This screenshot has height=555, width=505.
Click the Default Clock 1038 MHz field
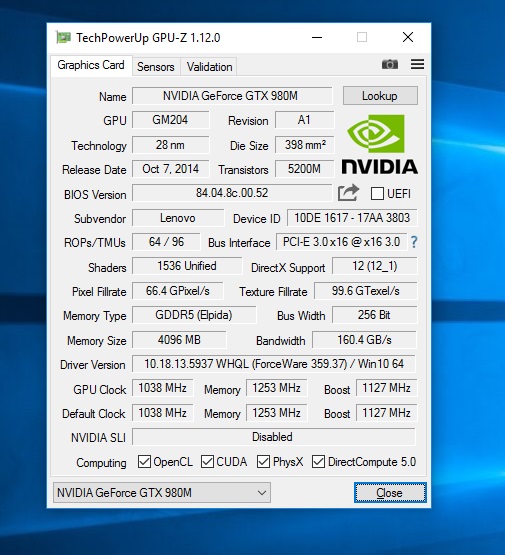(x=163, y=413)
